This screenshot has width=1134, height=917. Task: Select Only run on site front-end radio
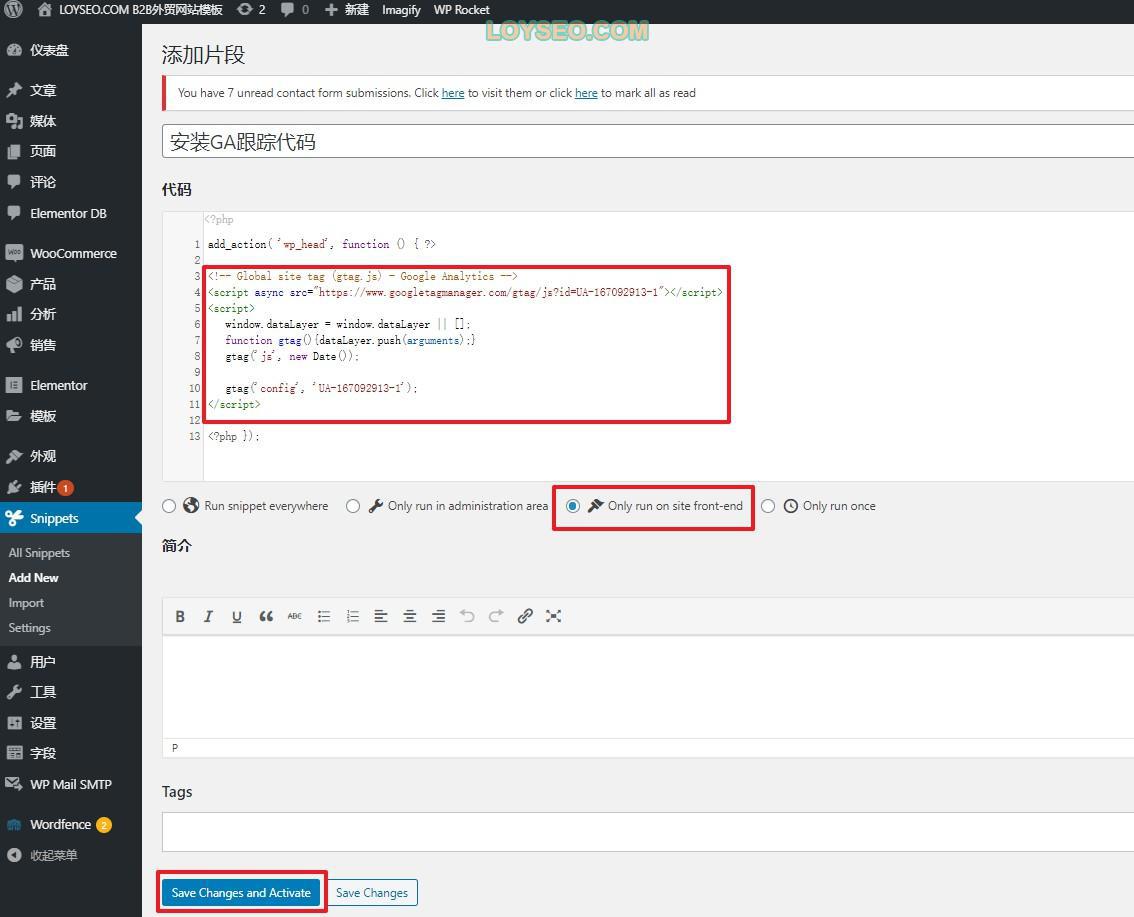coord(572,506)
